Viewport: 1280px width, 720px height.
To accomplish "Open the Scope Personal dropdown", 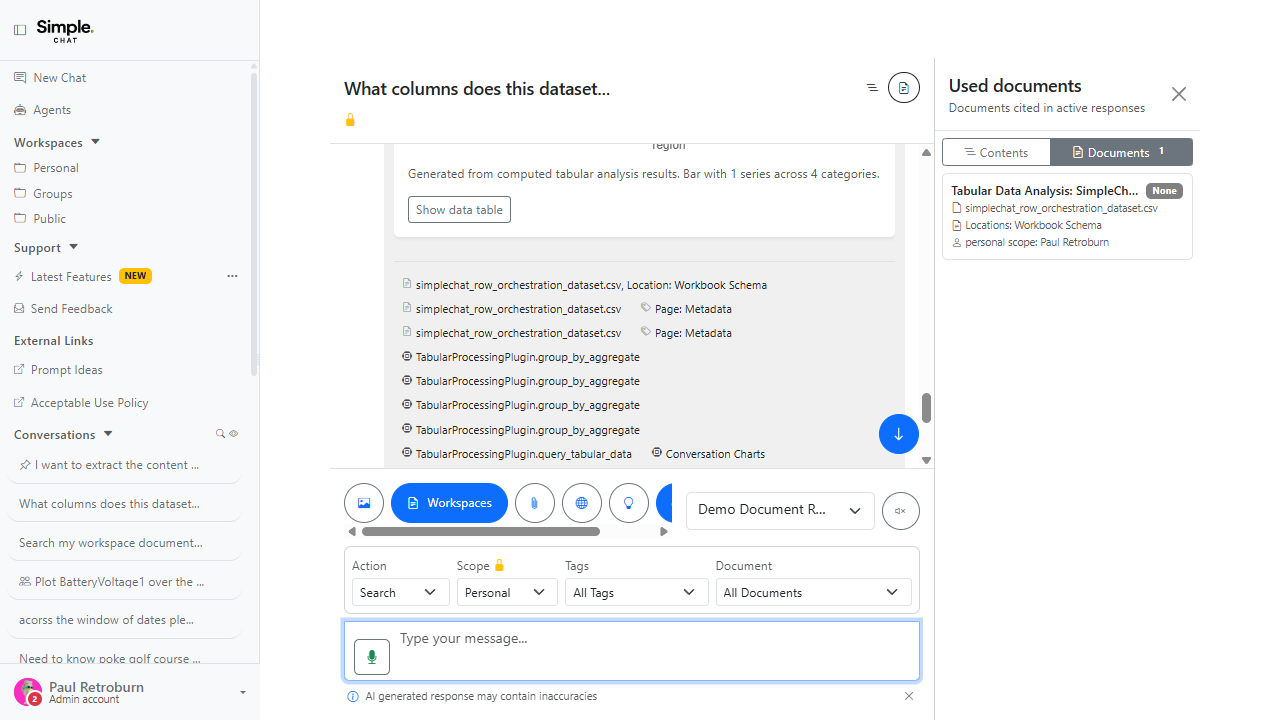I will point(507,593).
